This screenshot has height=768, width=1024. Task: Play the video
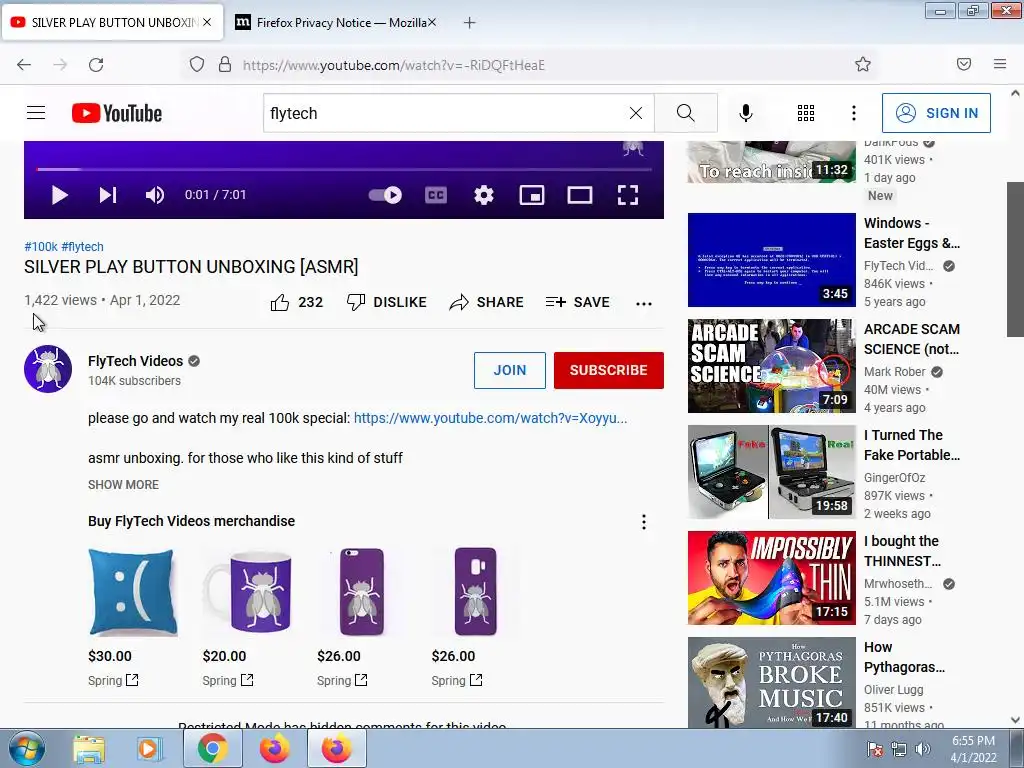pyautogui.click(x=59, y=195)
